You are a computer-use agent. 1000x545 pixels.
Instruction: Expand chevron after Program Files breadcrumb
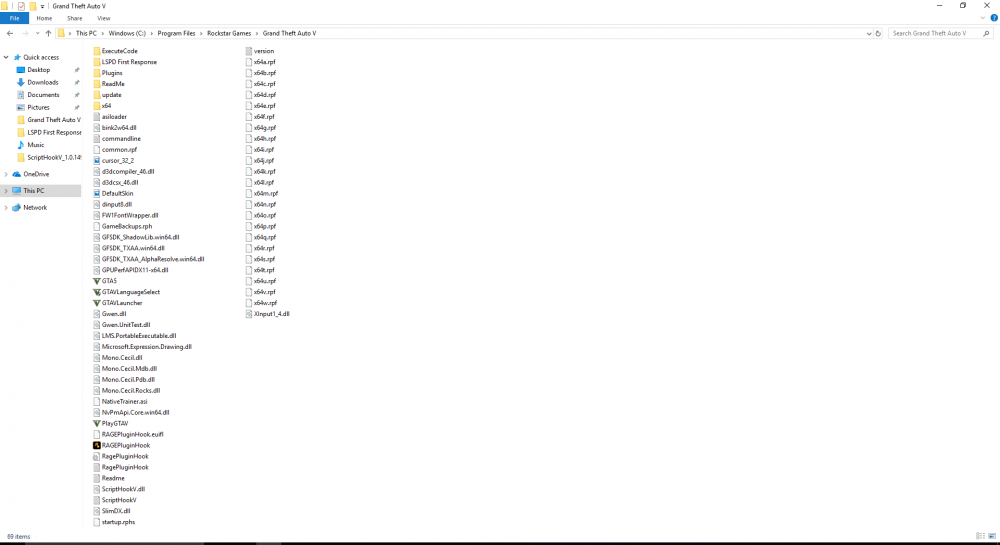[x=202, y=33]
